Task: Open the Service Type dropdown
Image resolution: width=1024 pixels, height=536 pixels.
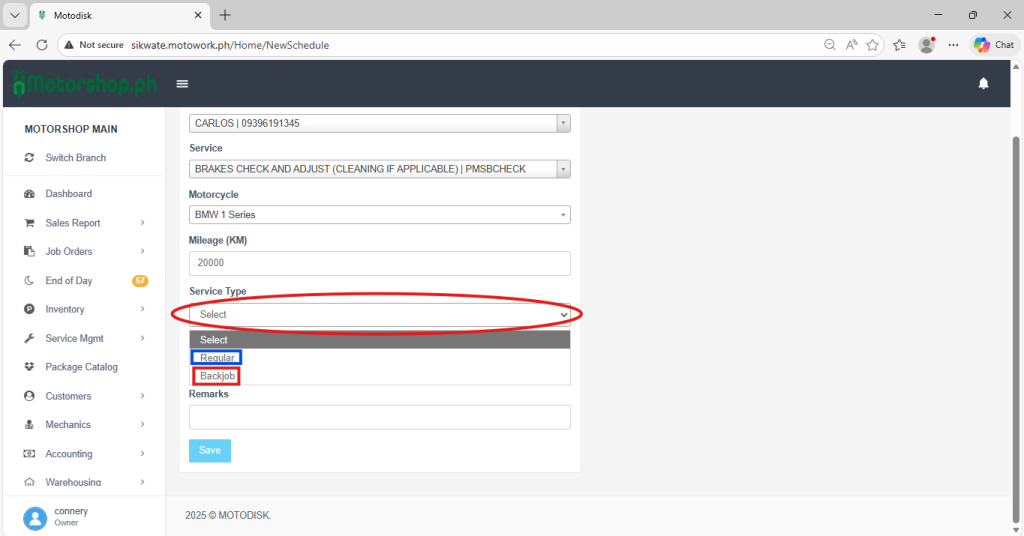Action: coord(379,314)
